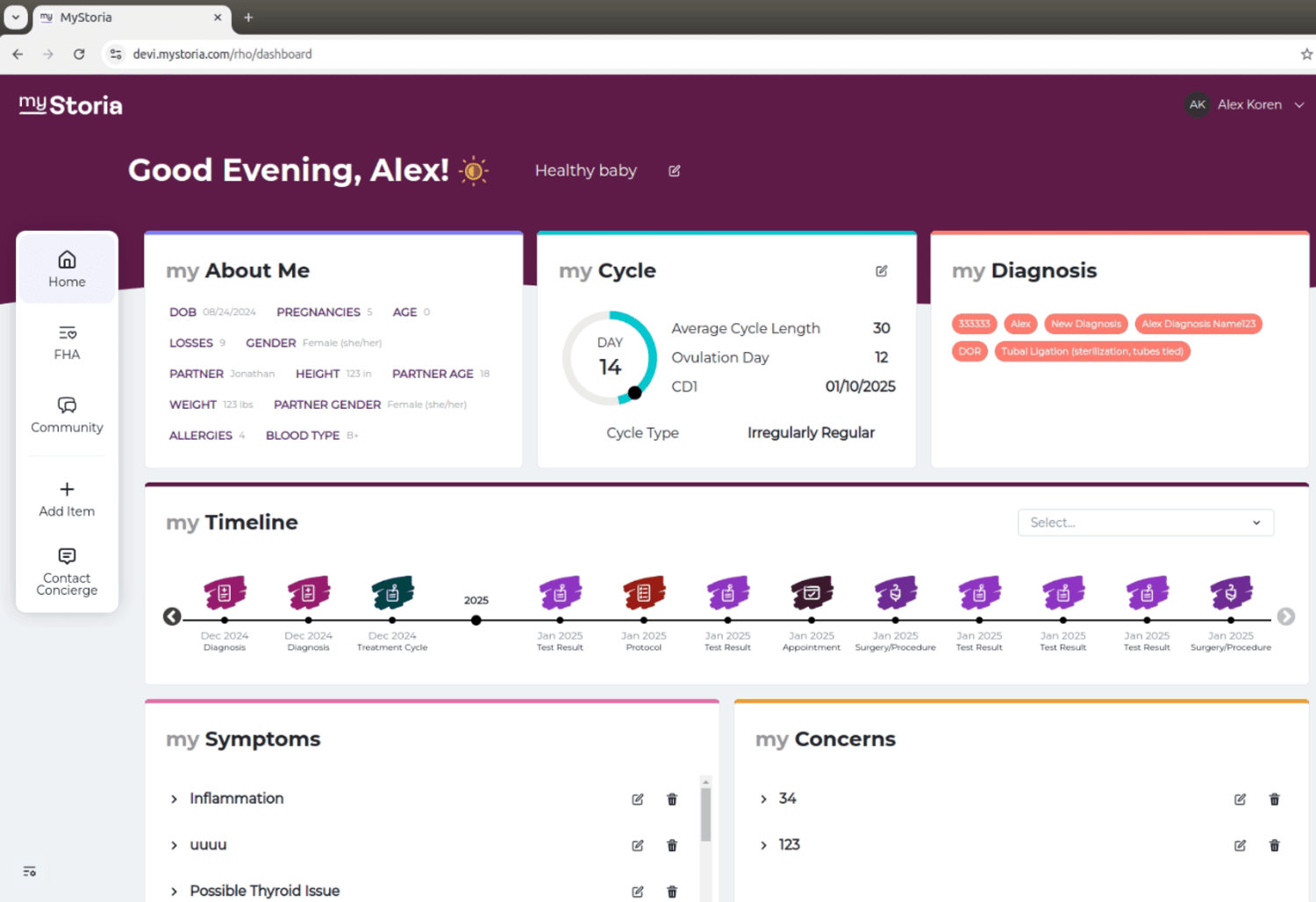Go to next timeline items
This screenshot has height=902, width=1316.
coord(1286,617)
